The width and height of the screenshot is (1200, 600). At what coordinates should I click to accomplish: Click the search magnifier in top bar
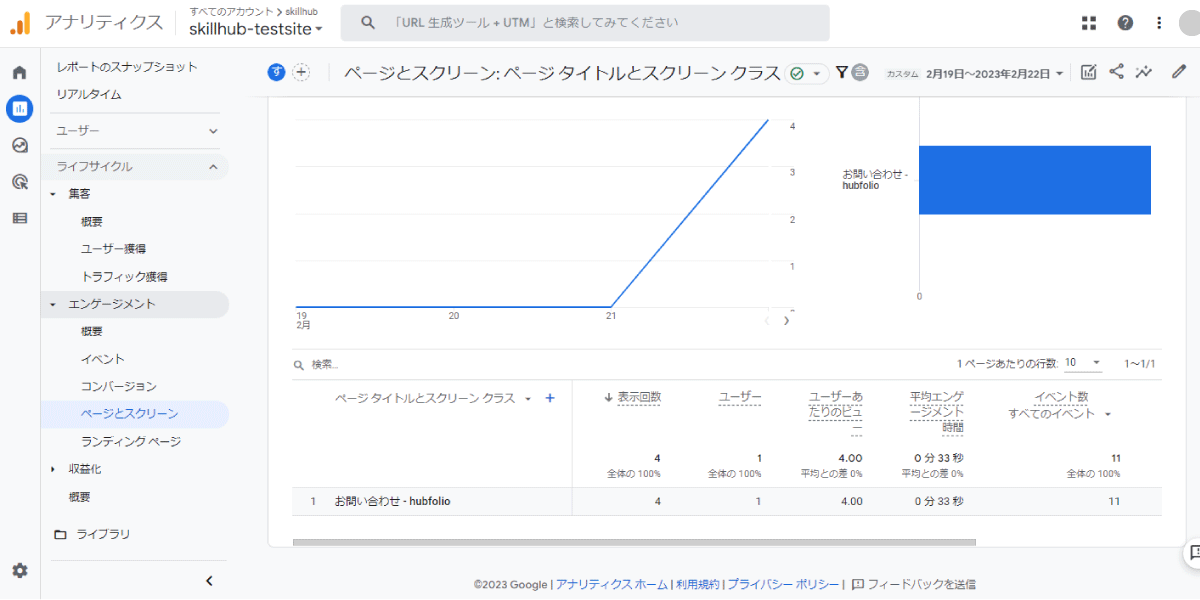click(368, 23)
